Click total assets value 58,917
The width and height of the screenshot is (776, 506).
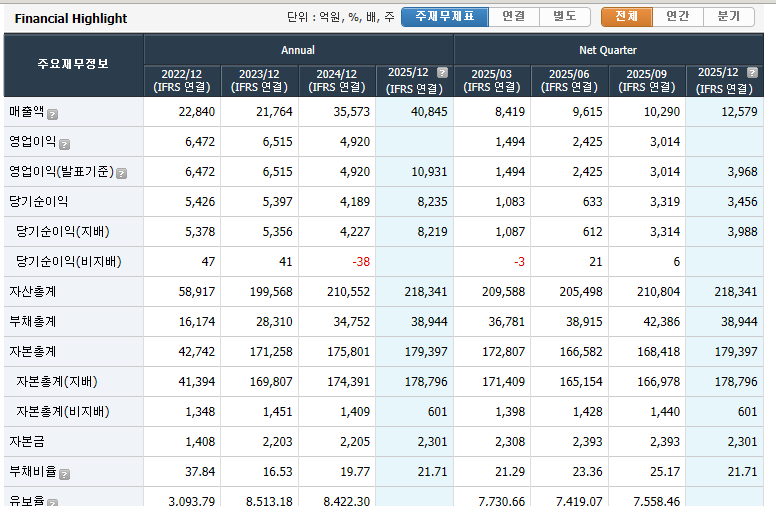196,292
